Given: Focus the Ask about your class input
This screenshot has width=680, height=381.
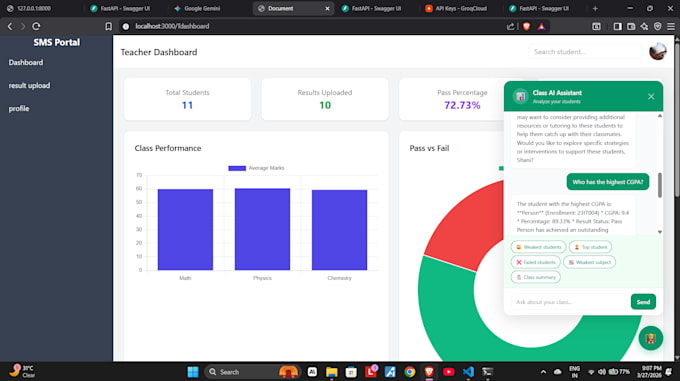Looking at the screenshot, I should tap(569, 302).
